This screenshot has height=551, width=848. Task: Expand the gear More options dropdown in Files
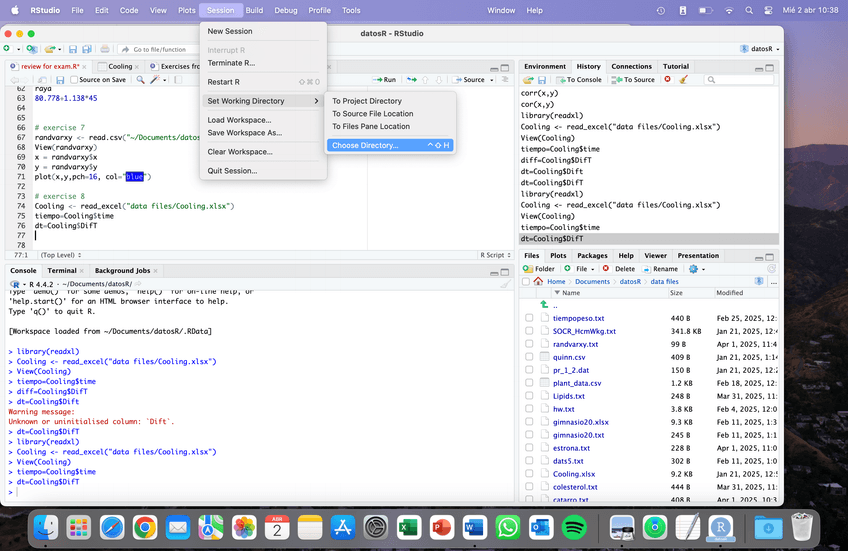697,268
